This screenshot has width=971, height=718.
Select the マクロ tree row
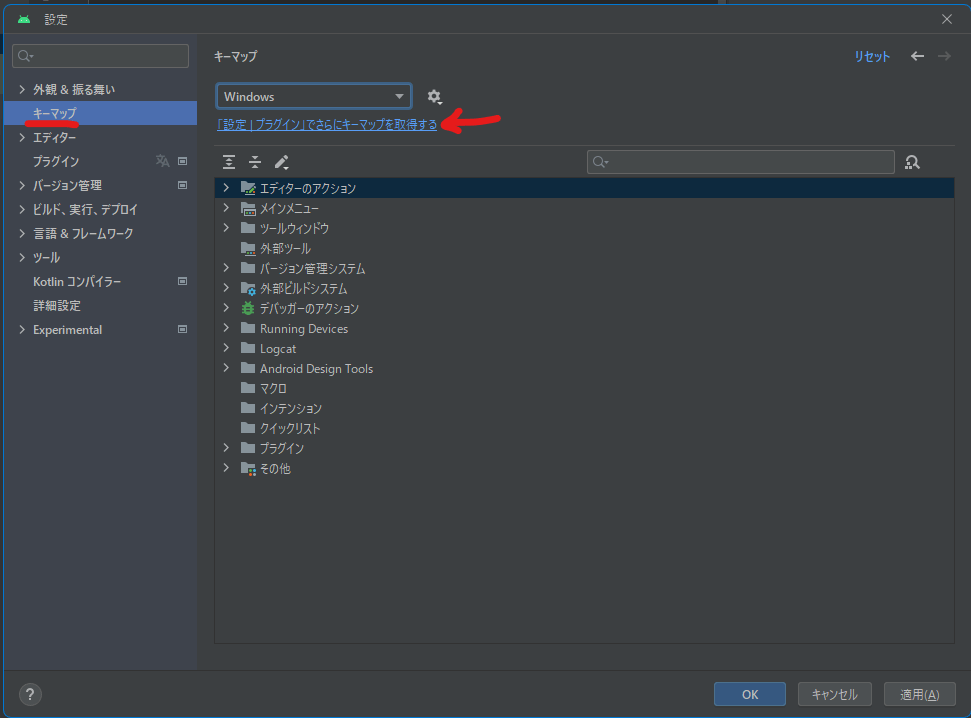tap(584, 388)
